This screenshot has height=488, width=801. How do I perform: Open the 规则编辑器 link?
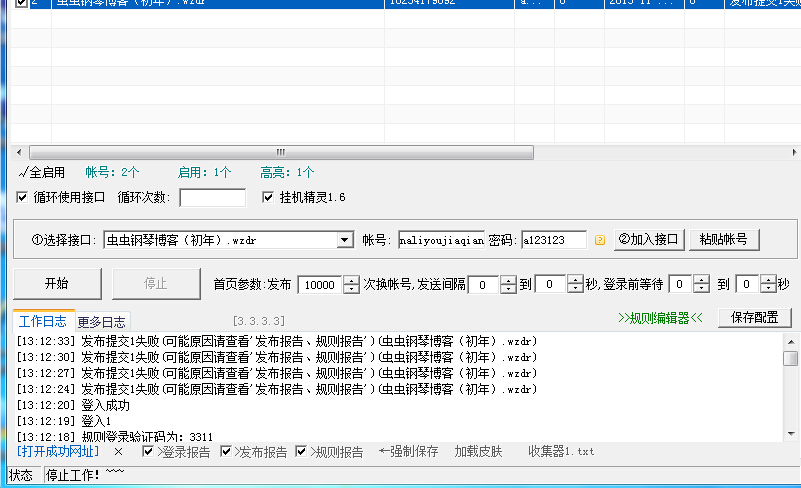(x=661, y=319)
